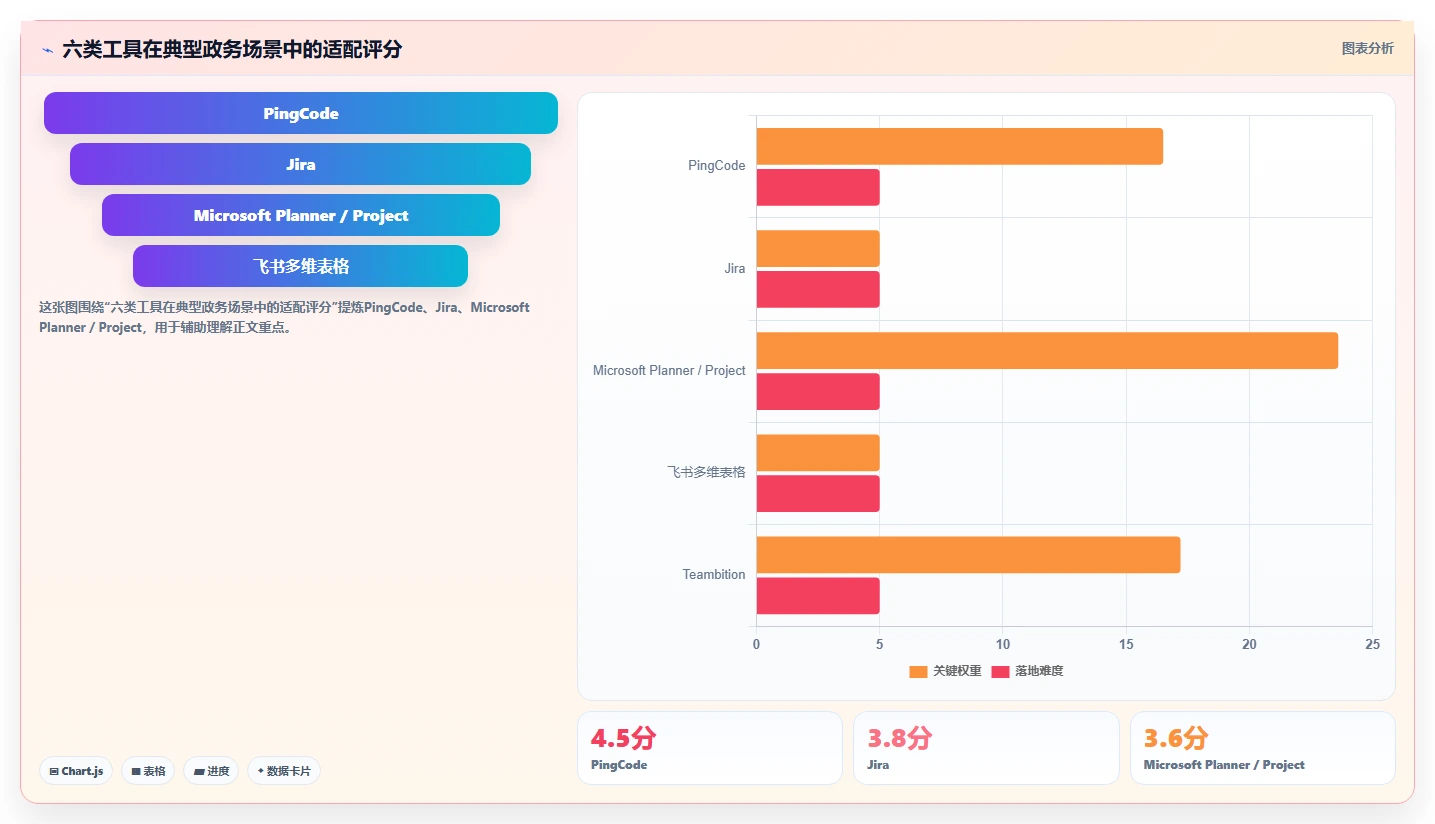Image resolution: width=1435 pixels, height=824 pixels.
Task: Click the red bar for Jira
Action: (x=818, y=289)
